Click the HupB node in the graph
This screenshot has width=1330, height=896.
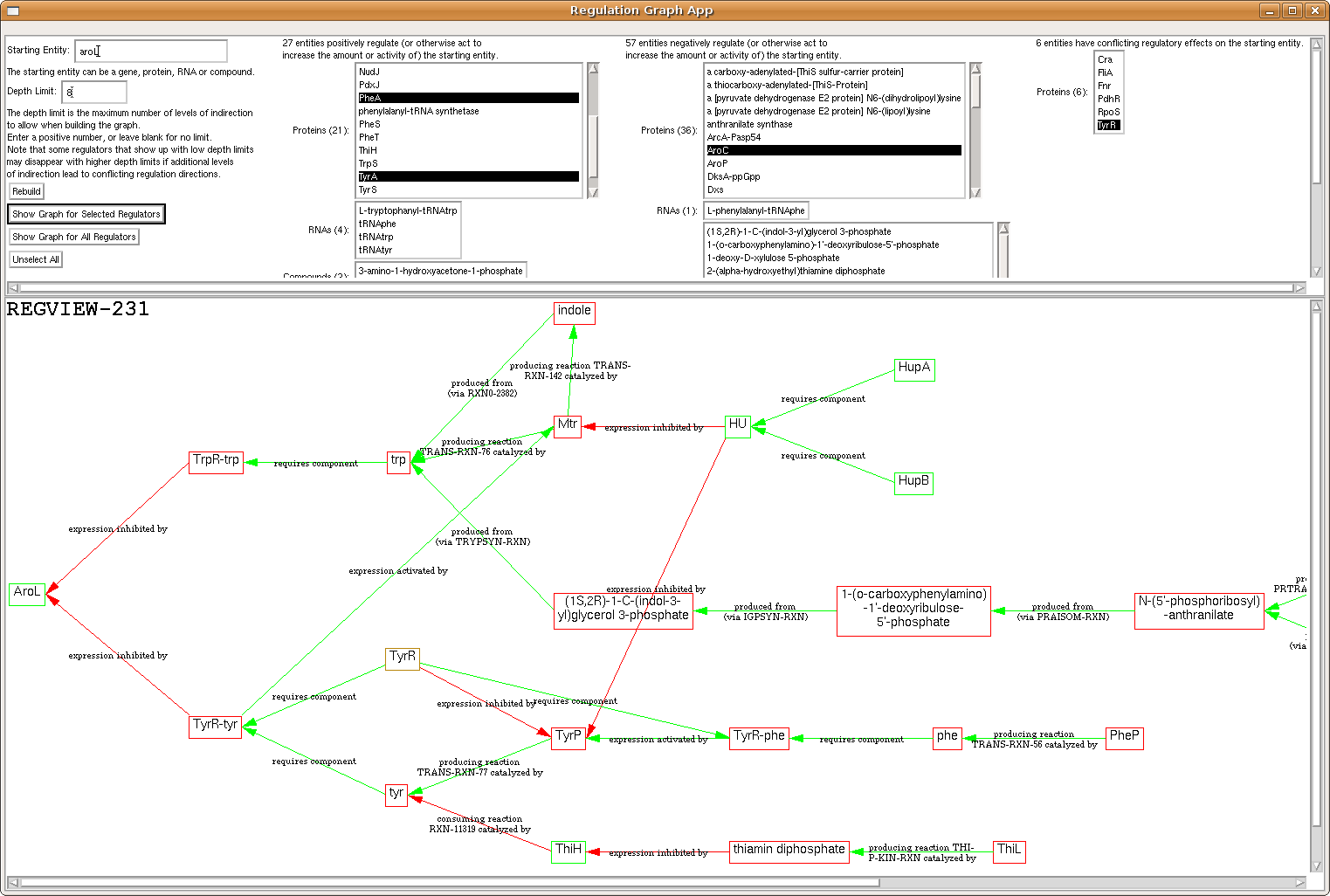click(x=914, y=483)
